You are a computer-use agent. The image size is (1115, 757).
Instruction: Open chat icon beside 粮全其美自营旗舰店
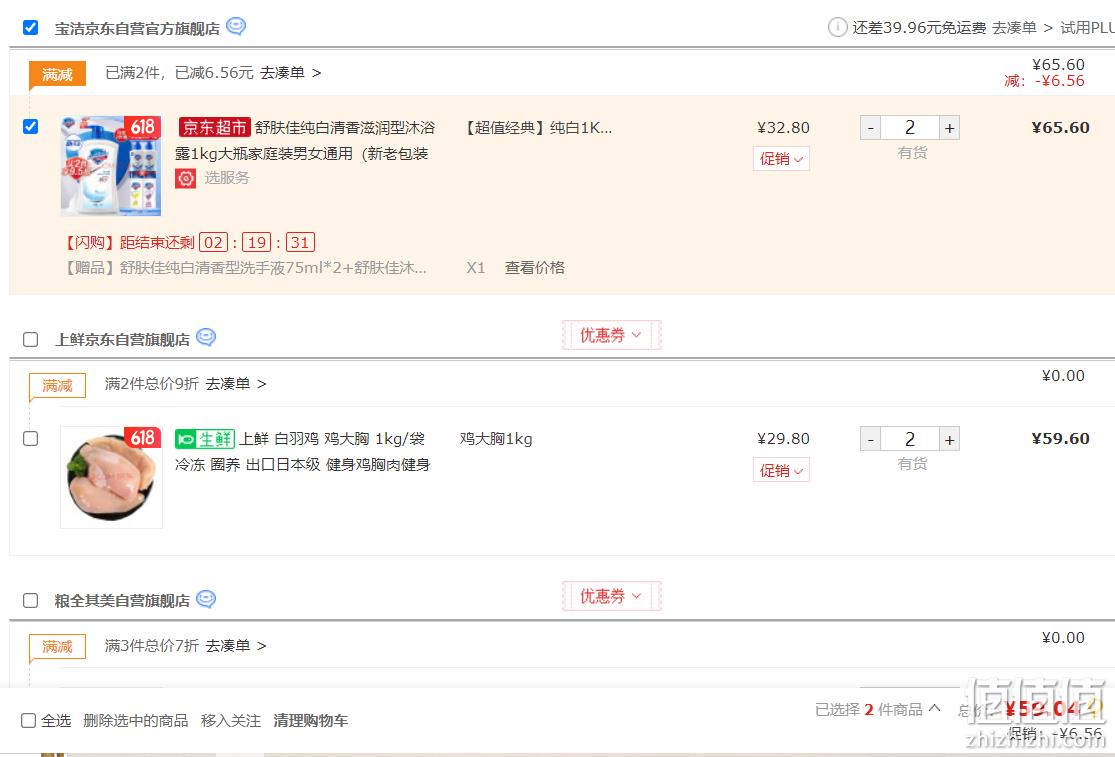pos(206,599)
